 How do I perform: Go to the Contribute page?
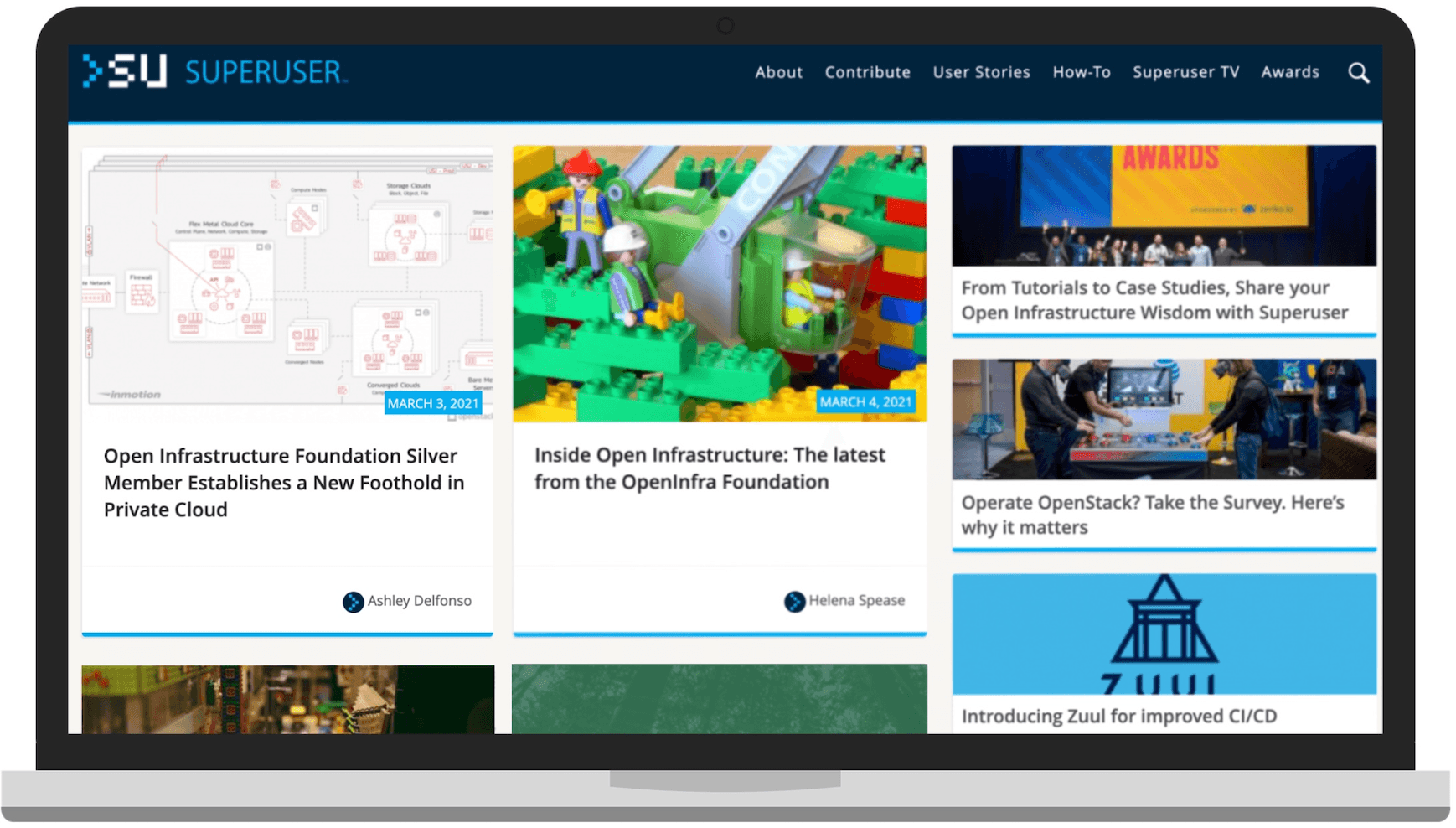click(x=867, y=72)
